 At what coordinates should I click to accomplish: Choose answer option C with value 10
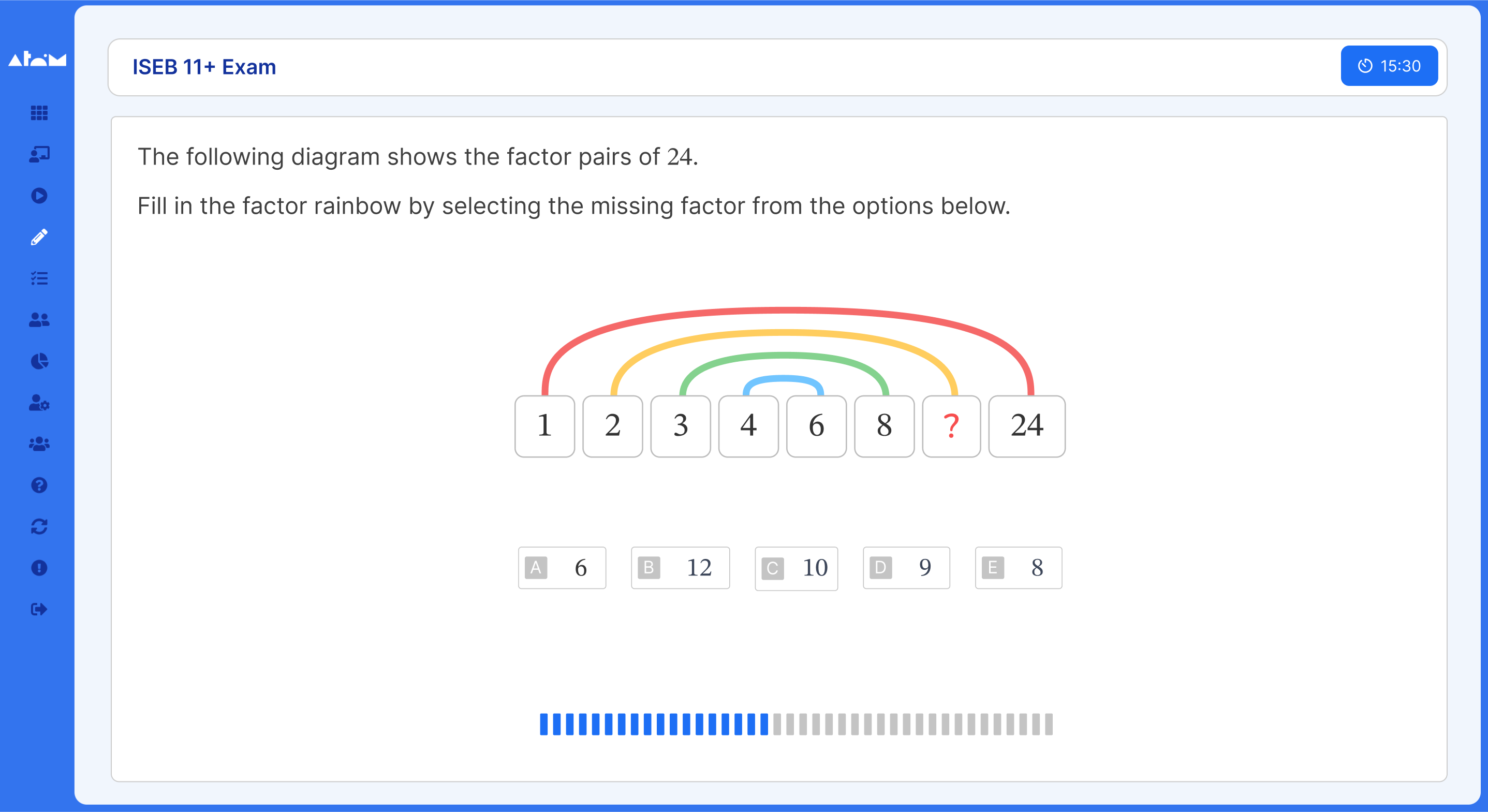796,568
